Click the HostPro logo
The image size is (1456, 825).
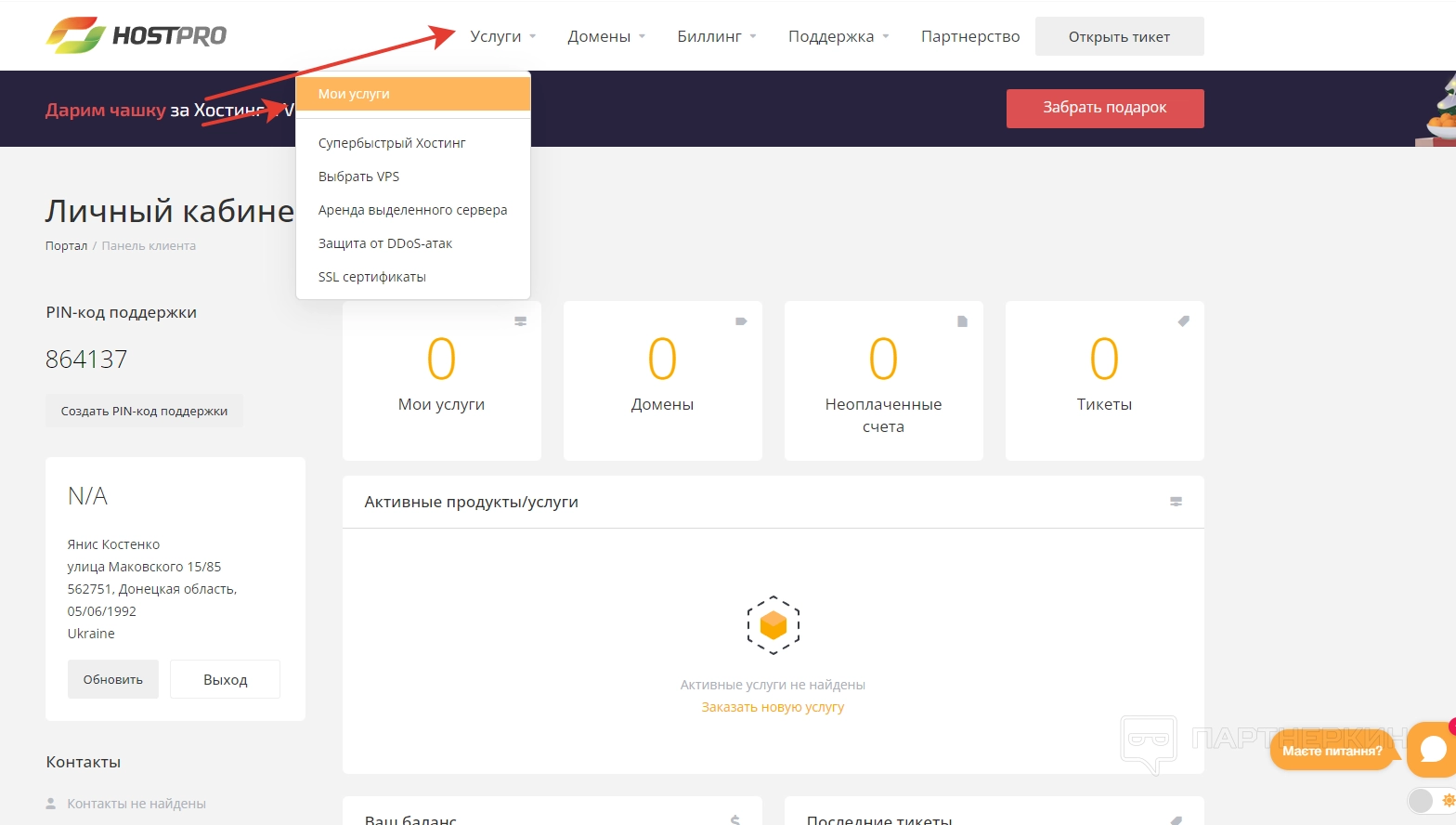(136, 35)
